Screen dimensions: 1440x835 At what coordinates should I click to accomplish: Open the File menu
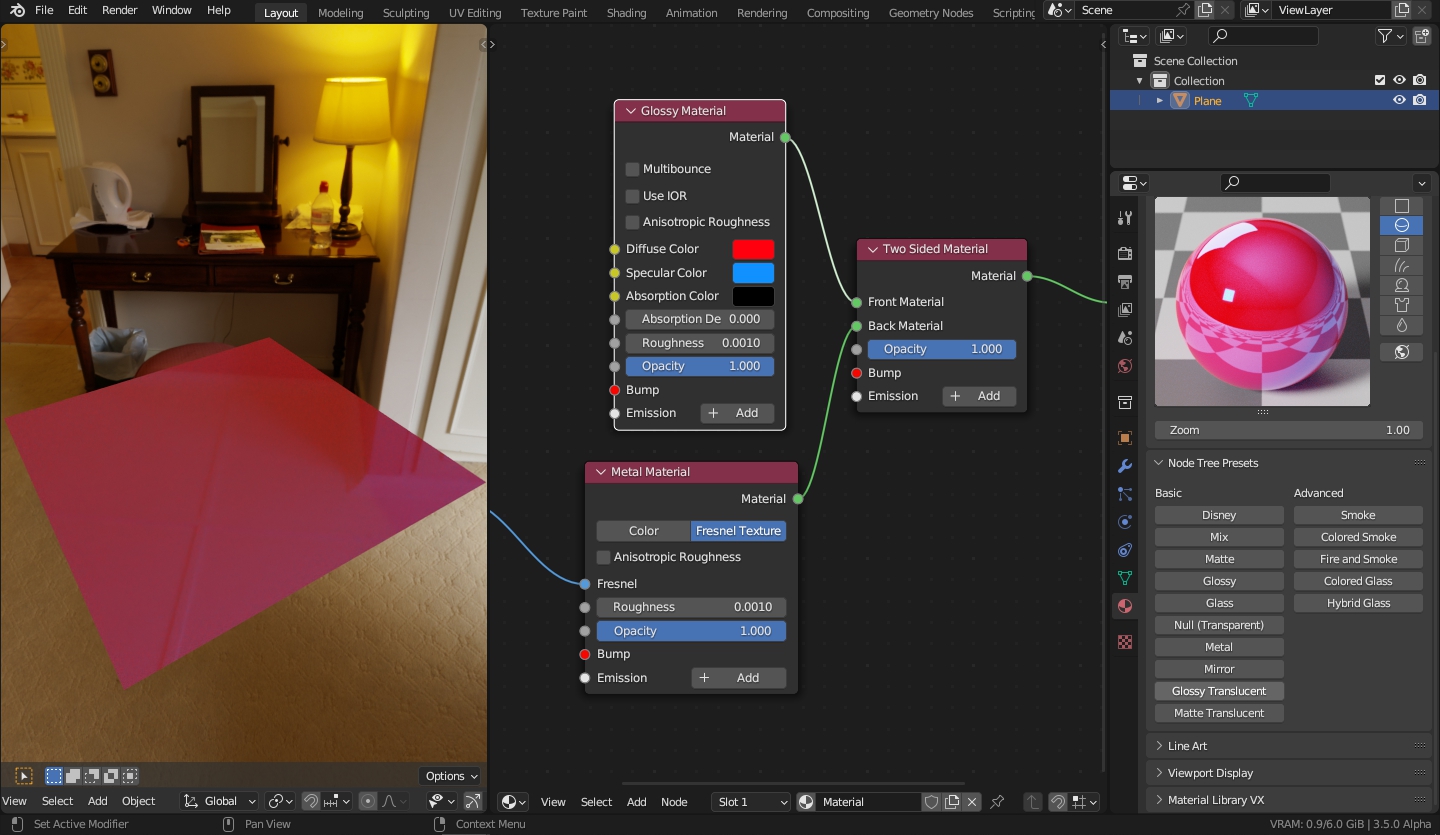(x=44, y=10)
